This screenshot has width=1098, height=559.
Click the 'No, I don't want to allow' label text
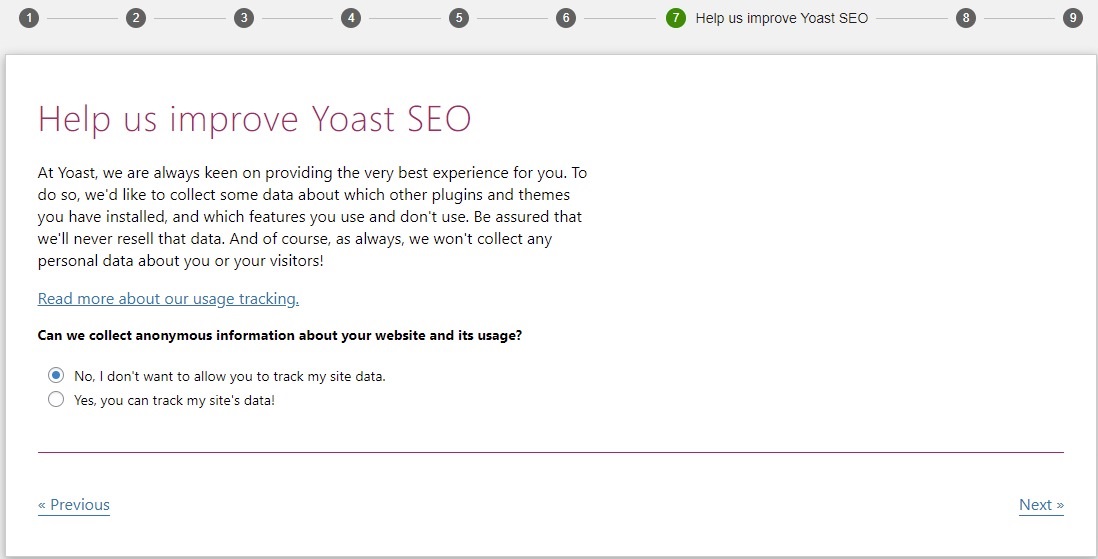230,376
